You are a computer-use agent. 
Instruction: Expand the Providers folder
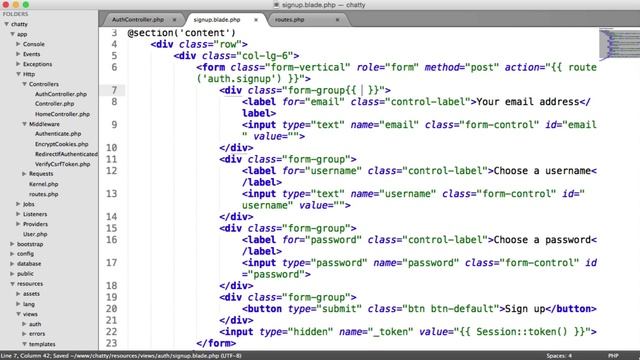pyautogui.click(x=18, y=224)
